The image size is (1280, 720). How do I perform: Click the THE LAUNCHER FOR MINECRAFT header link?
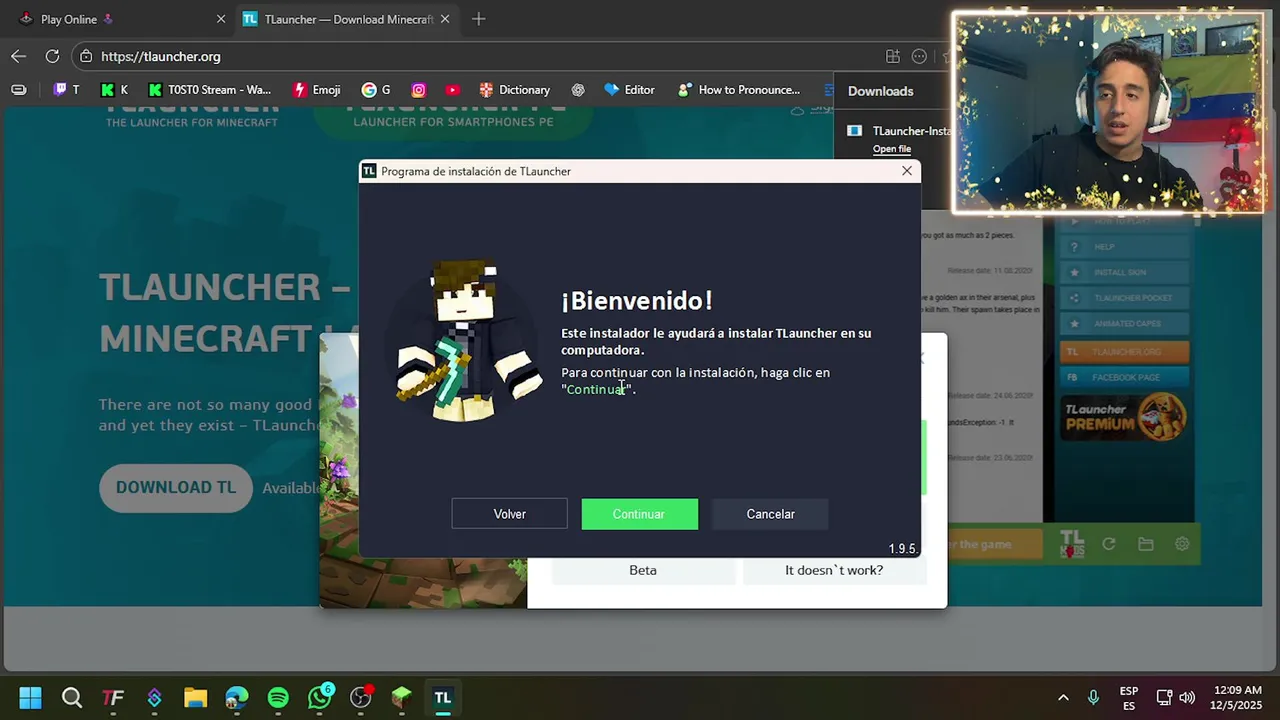[191, 122]
